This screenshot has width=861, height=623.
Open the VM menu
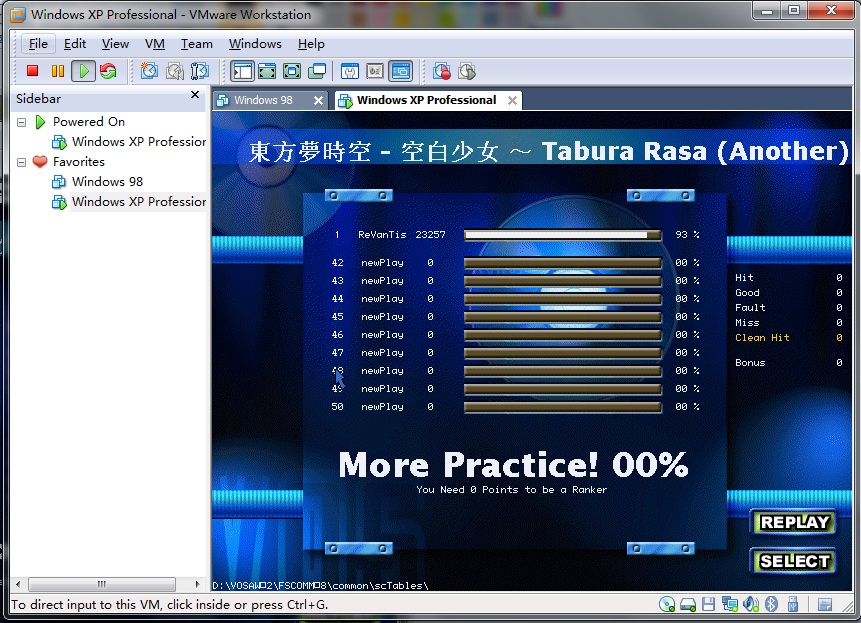[x=155, y=44]
